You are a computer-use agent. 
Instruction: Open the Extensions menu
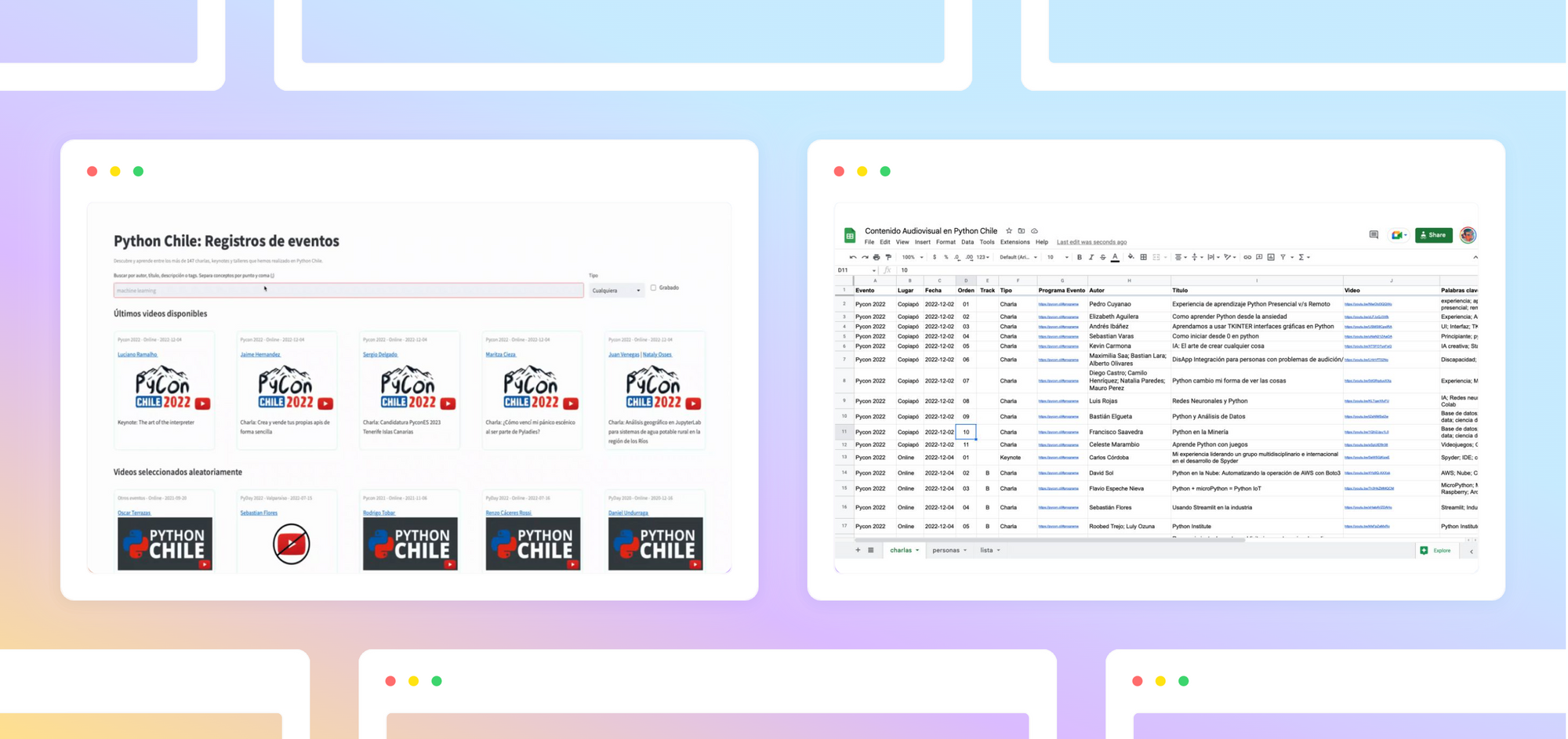point(1014,242)
